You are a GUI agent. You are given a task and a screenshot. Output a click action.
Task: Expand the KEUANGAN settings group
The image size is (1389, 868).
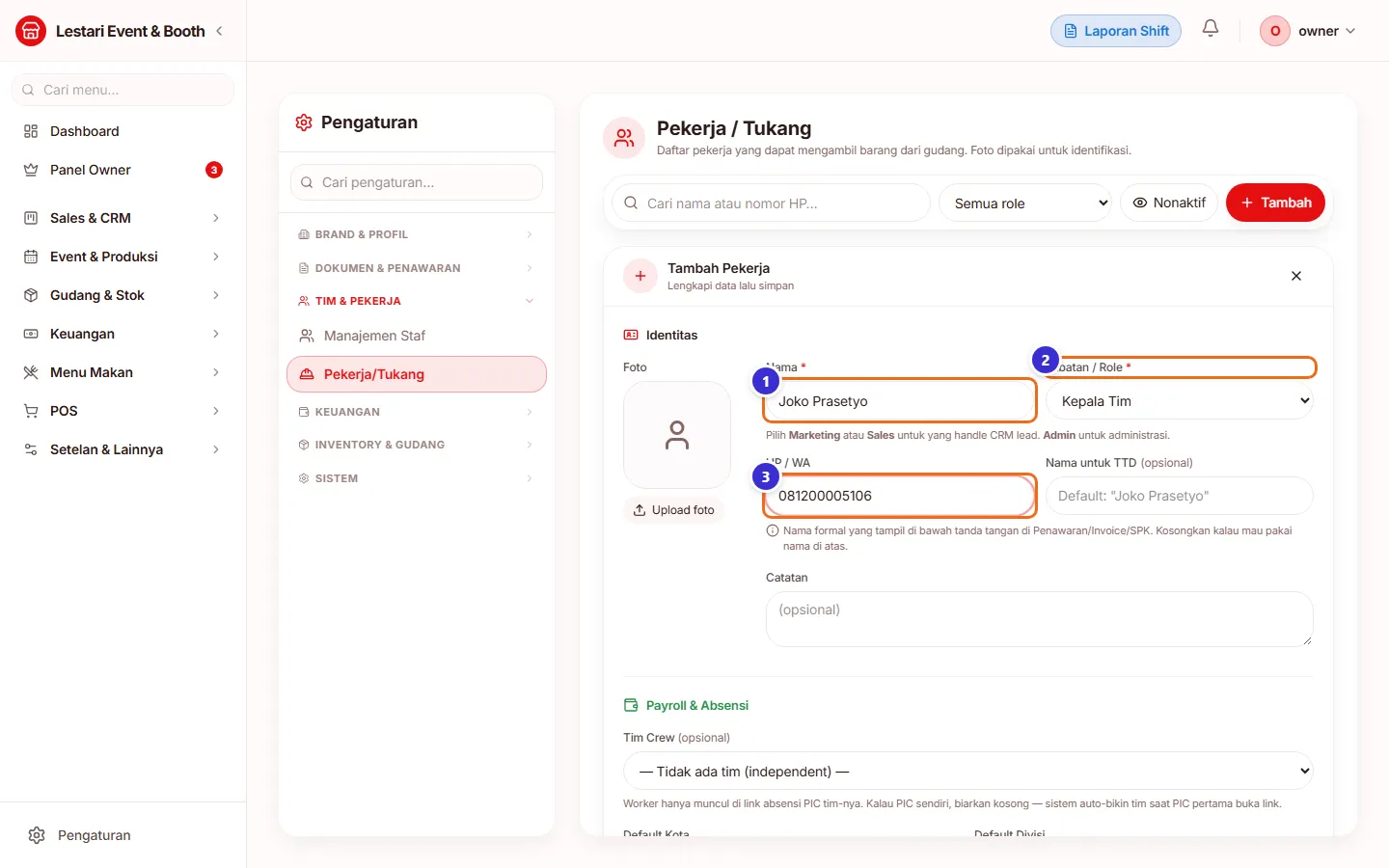[x=417, y=412]
